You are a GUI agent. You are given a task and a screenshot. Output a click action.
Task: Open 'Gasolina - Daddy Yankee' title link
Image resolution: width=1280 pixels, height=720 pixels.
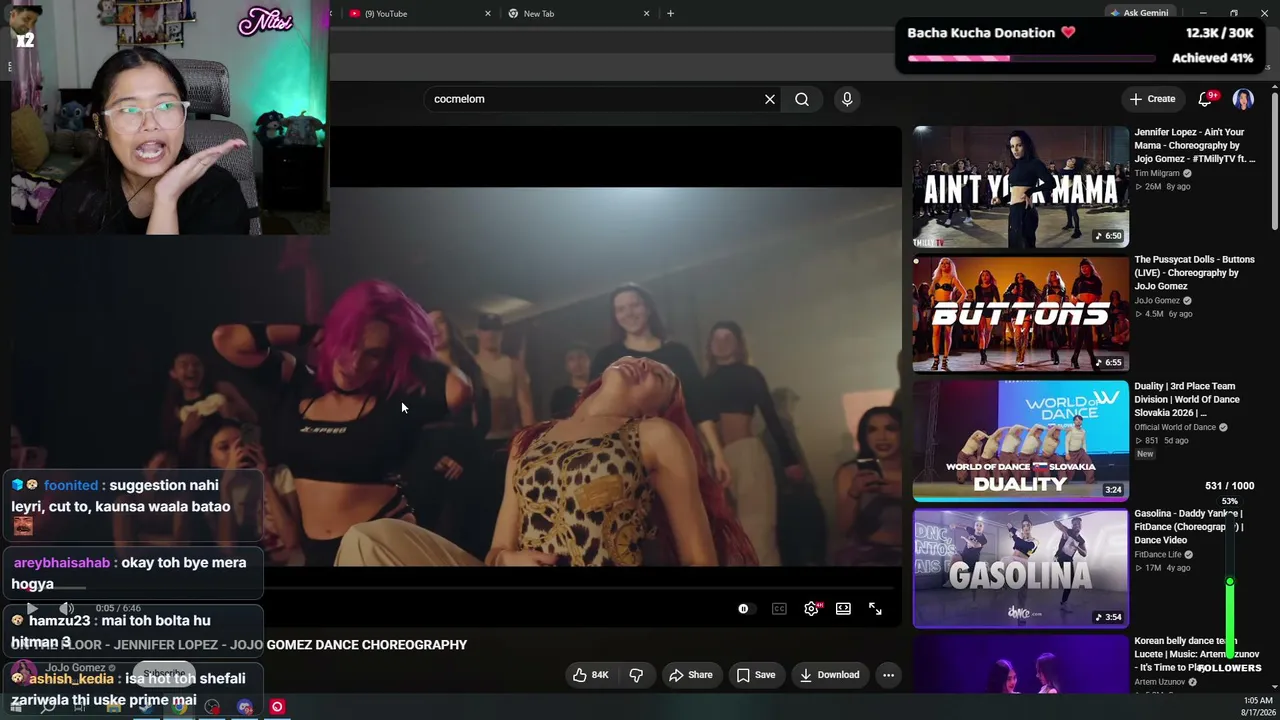(x=1189, y=527)
